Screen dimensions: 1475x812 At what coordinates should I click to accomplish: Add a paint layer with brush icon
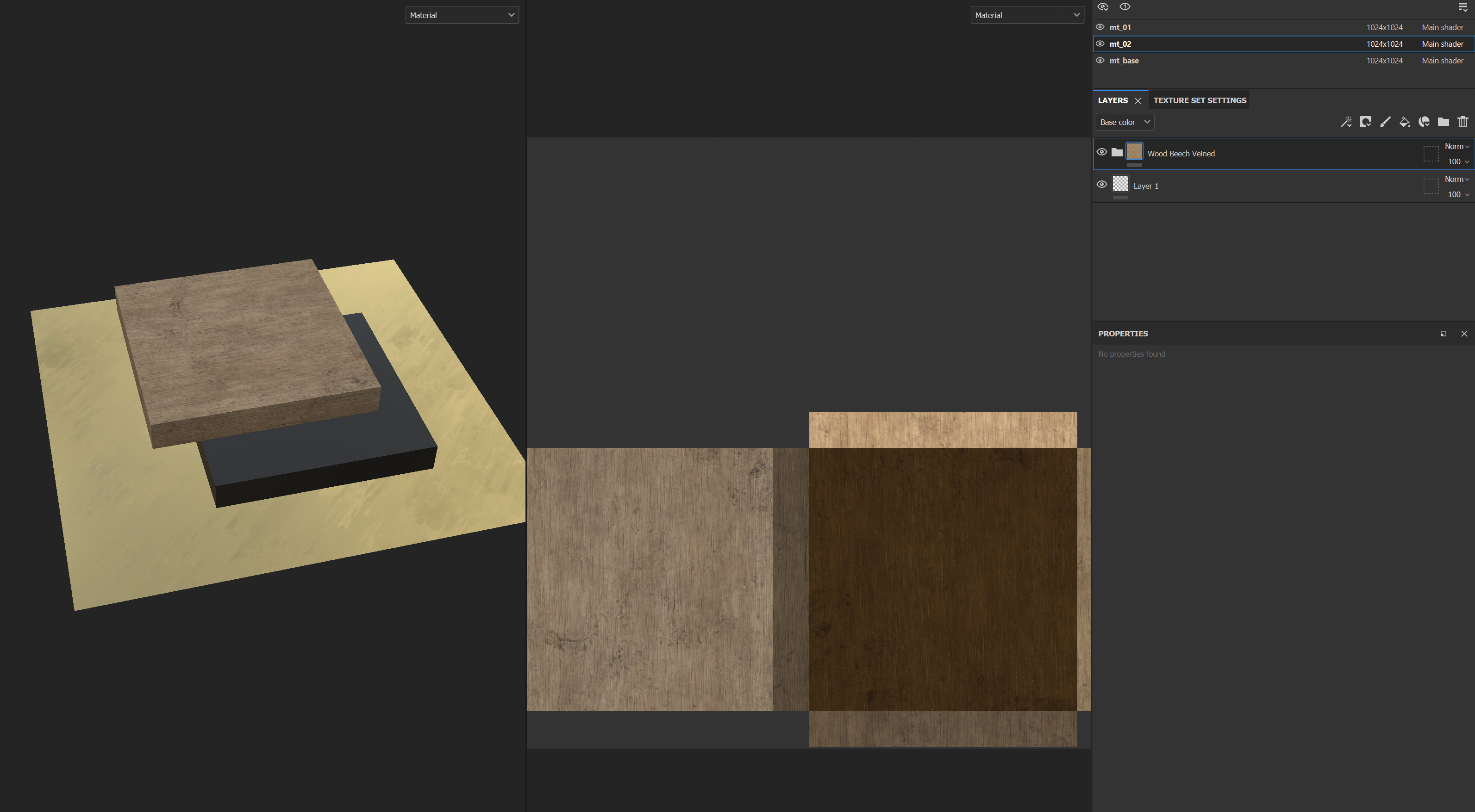tap(1385, 122)
